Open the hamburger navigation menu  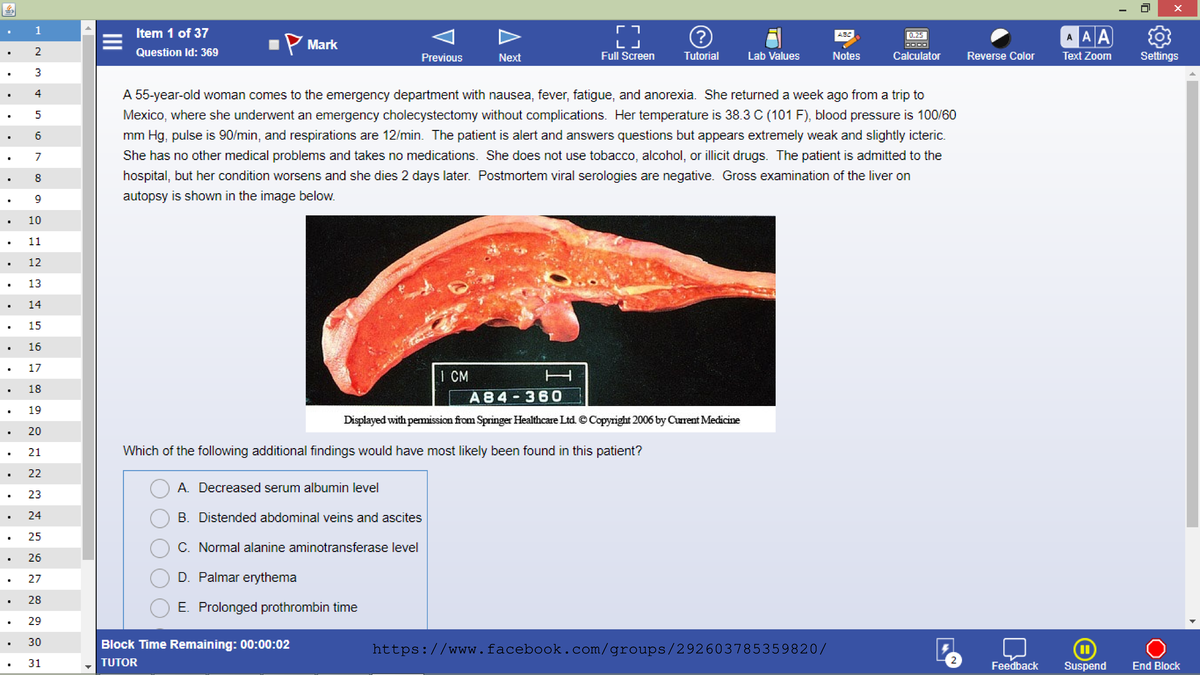click(x=112, y=42)
